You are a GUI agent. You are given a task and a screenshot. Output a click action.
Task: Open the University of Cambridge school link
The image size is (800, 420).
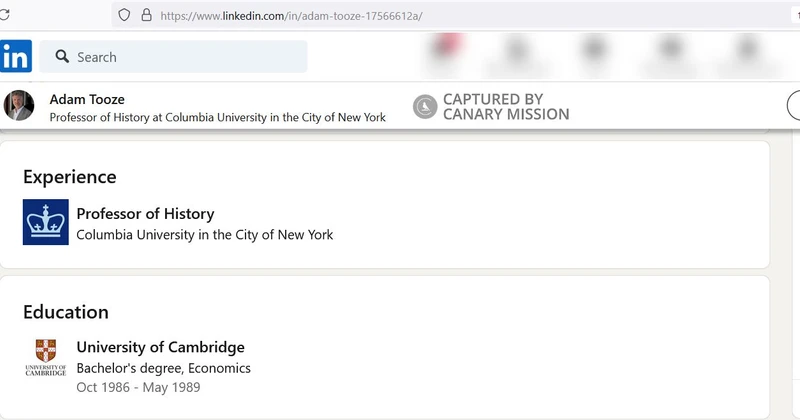[160, 347]
